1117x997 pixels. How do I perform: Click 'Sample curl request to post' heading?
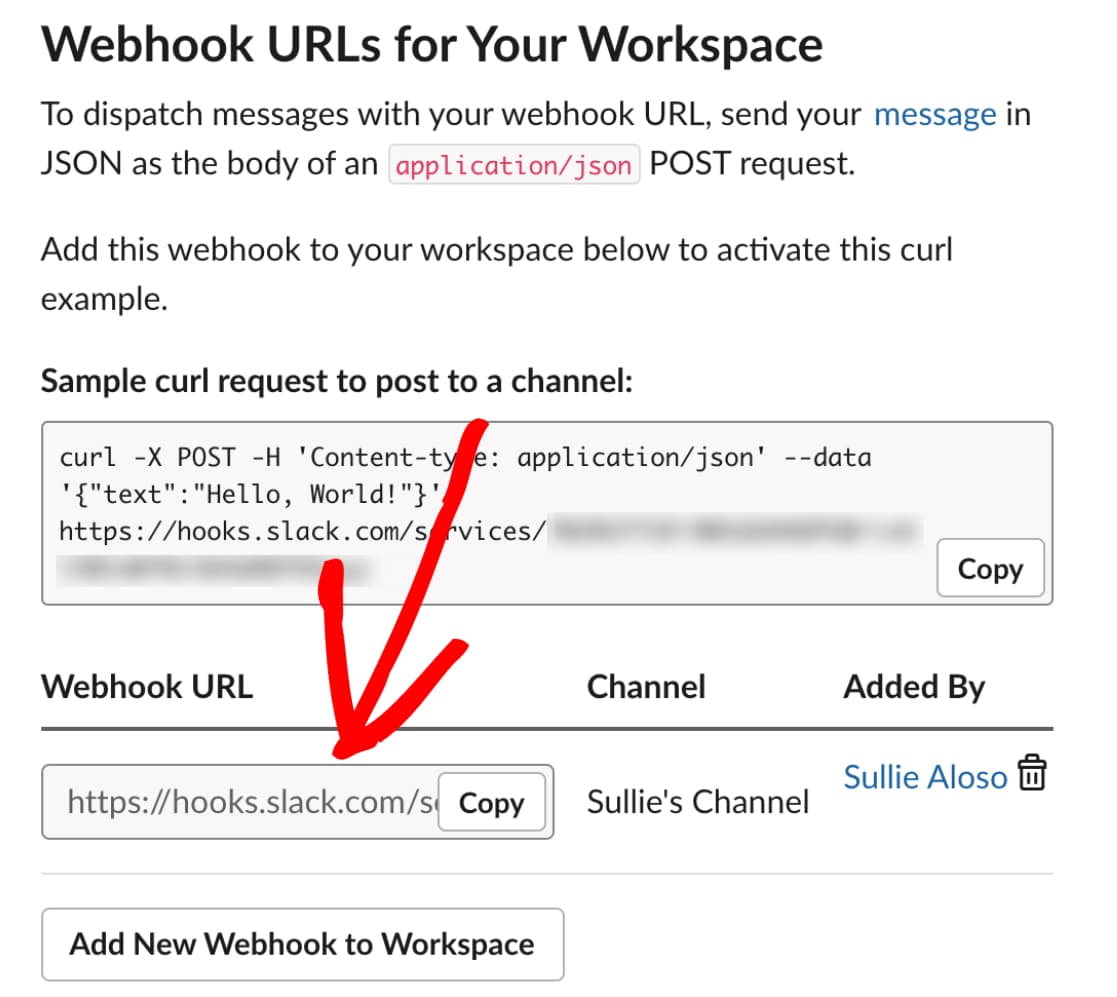[337, 381]
